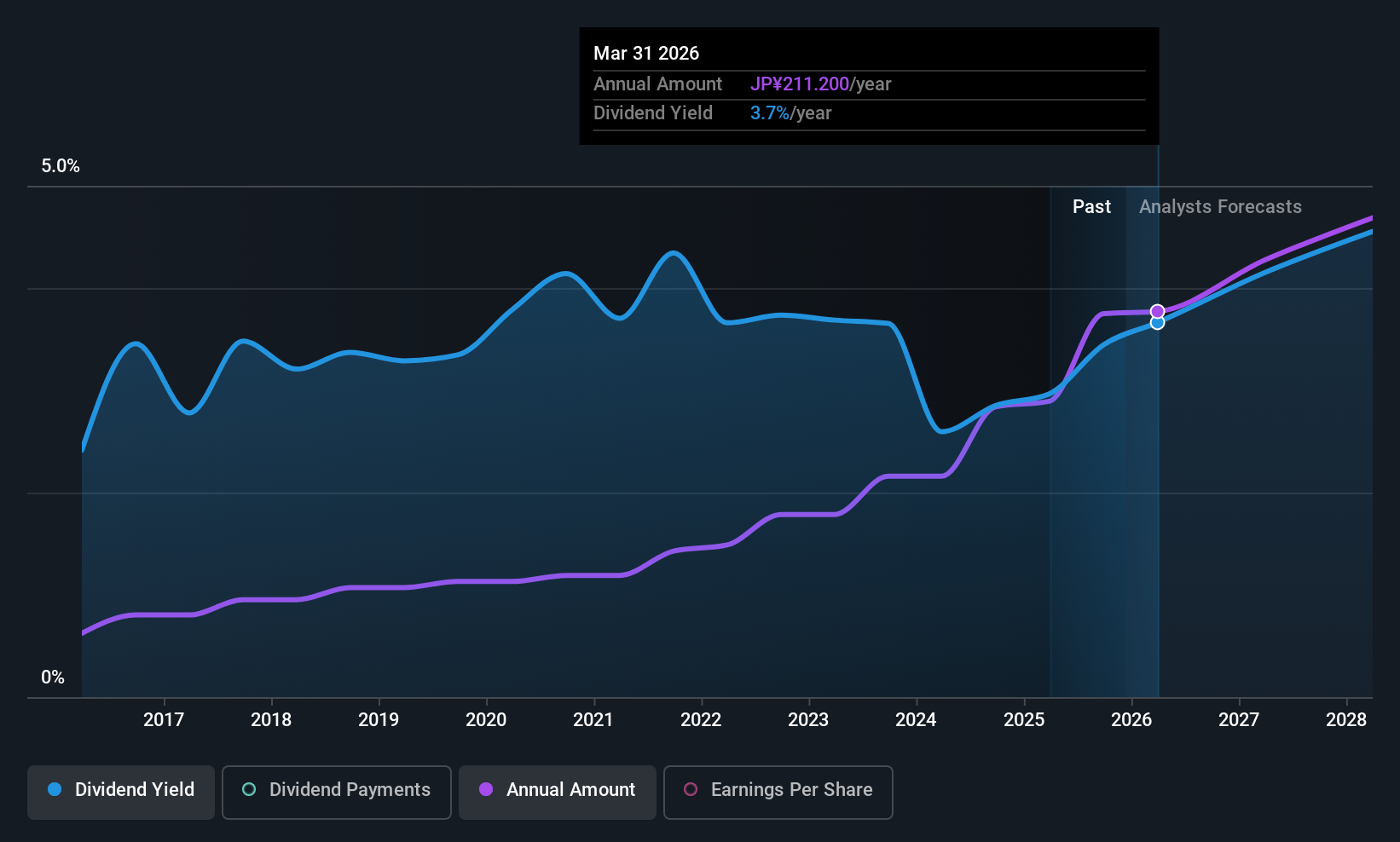Toggle the Dividend Yield legend button
Viewport: 1400px width, 842px height.
pos(121,791)
